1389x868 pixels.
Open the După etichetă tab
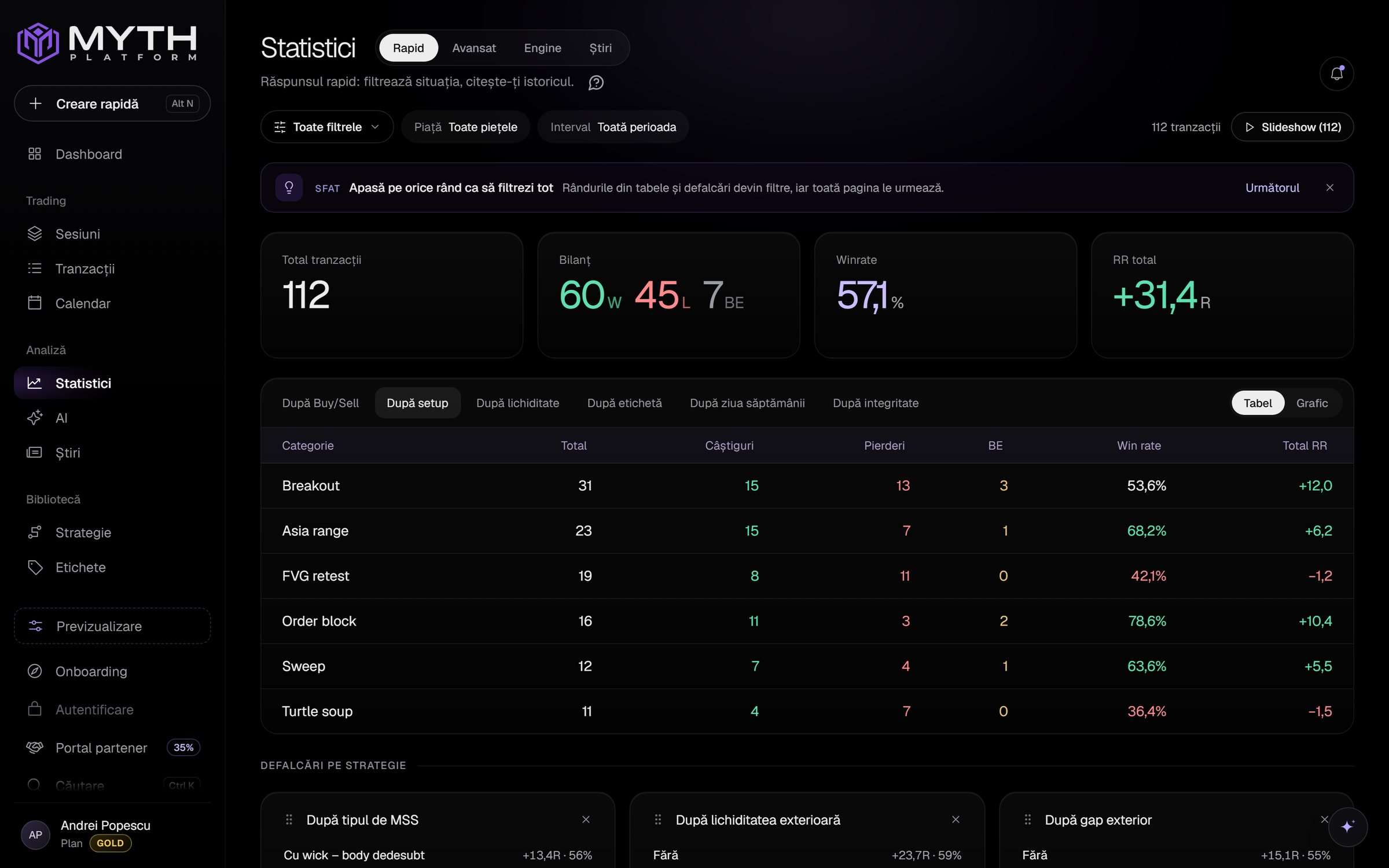624,403
